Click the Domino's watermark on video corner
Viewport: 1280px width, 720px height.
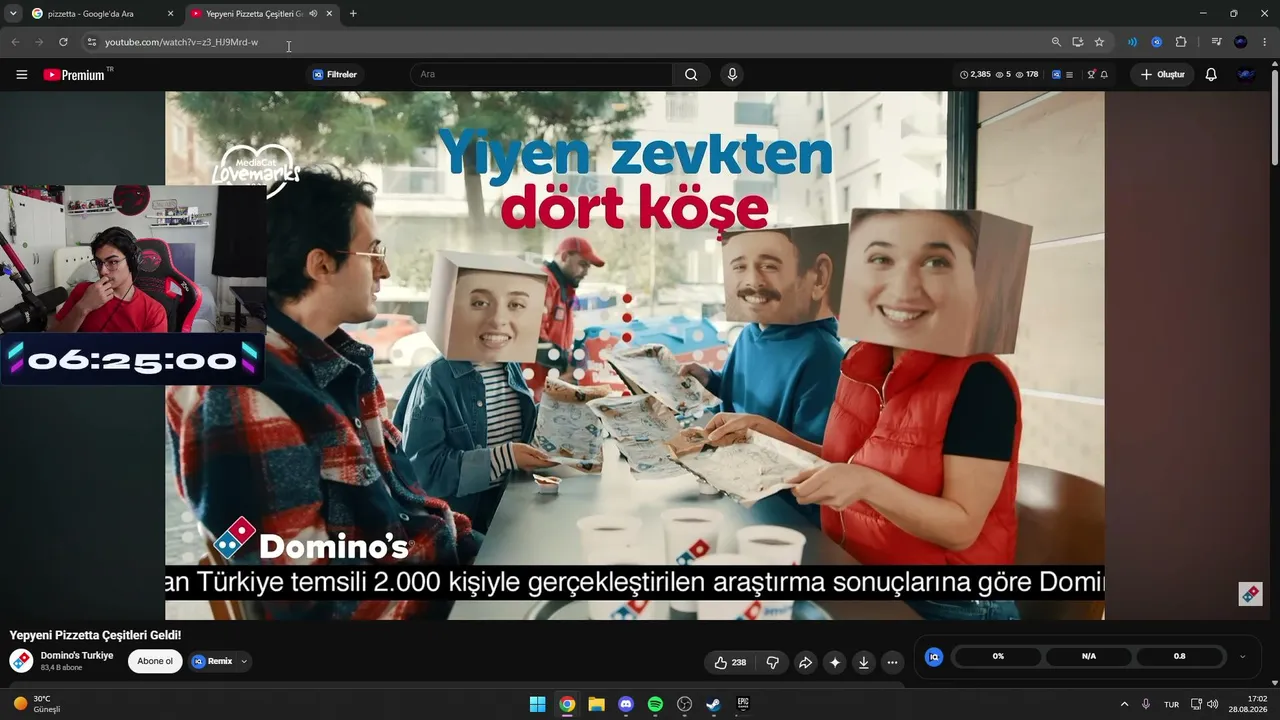pos(1251,593)
